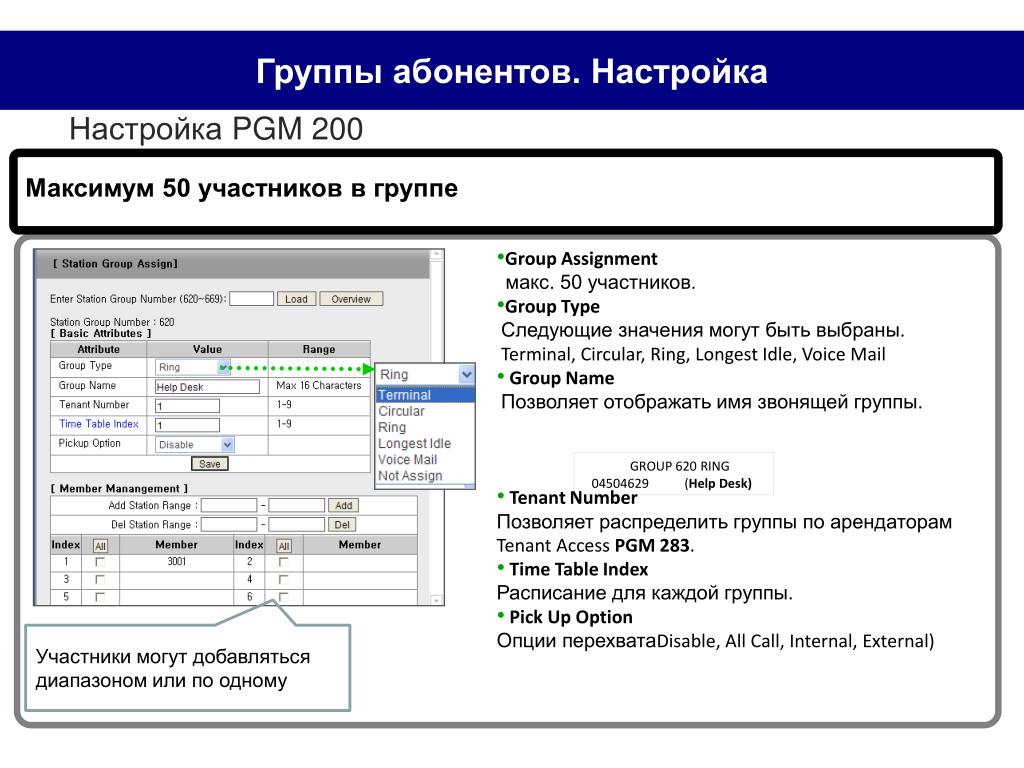
Task: Click the All button beside even Index
Action: (x=283, y=546)
